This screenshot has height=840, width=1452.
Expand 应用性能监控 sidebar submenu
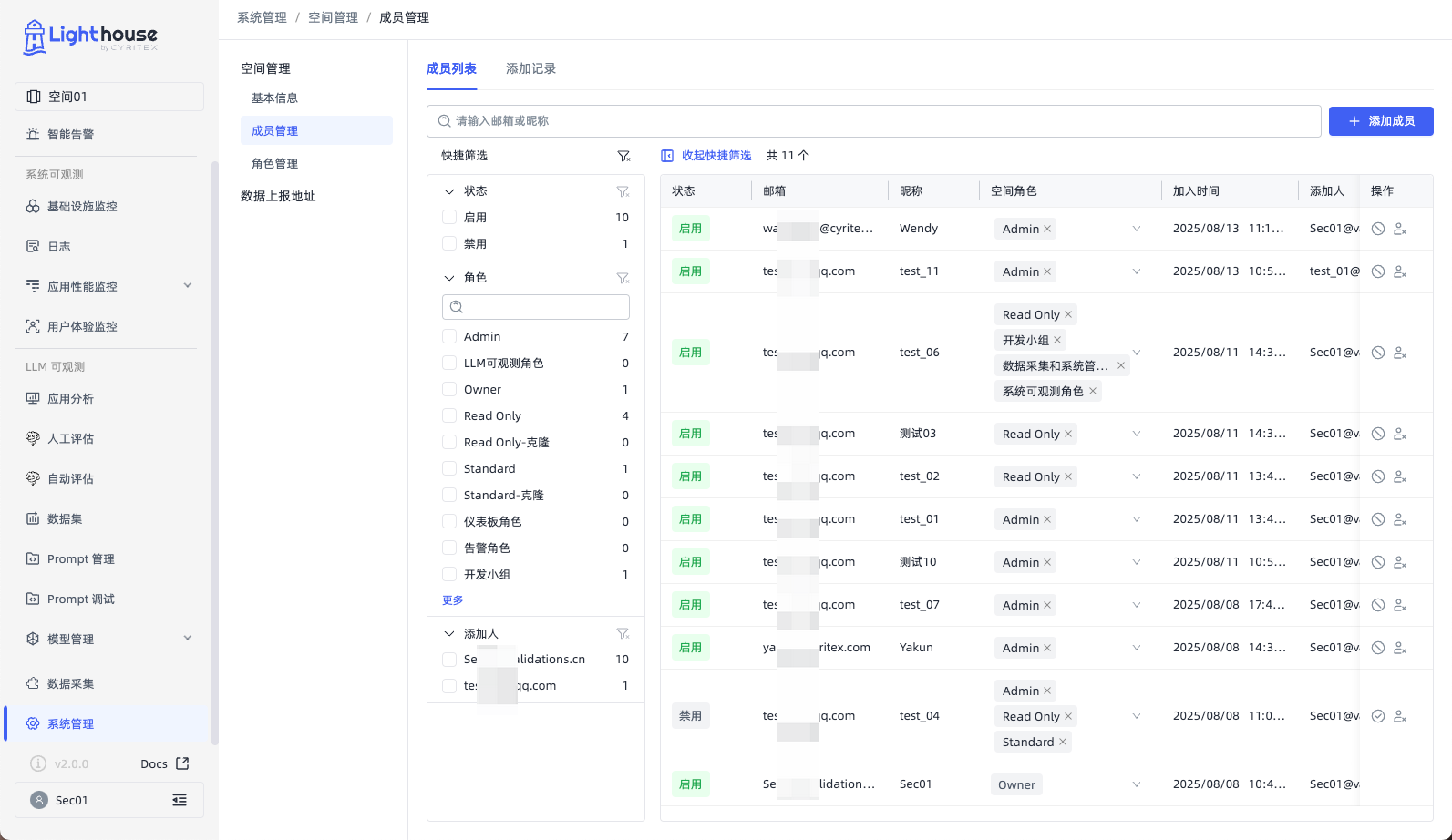188,286
